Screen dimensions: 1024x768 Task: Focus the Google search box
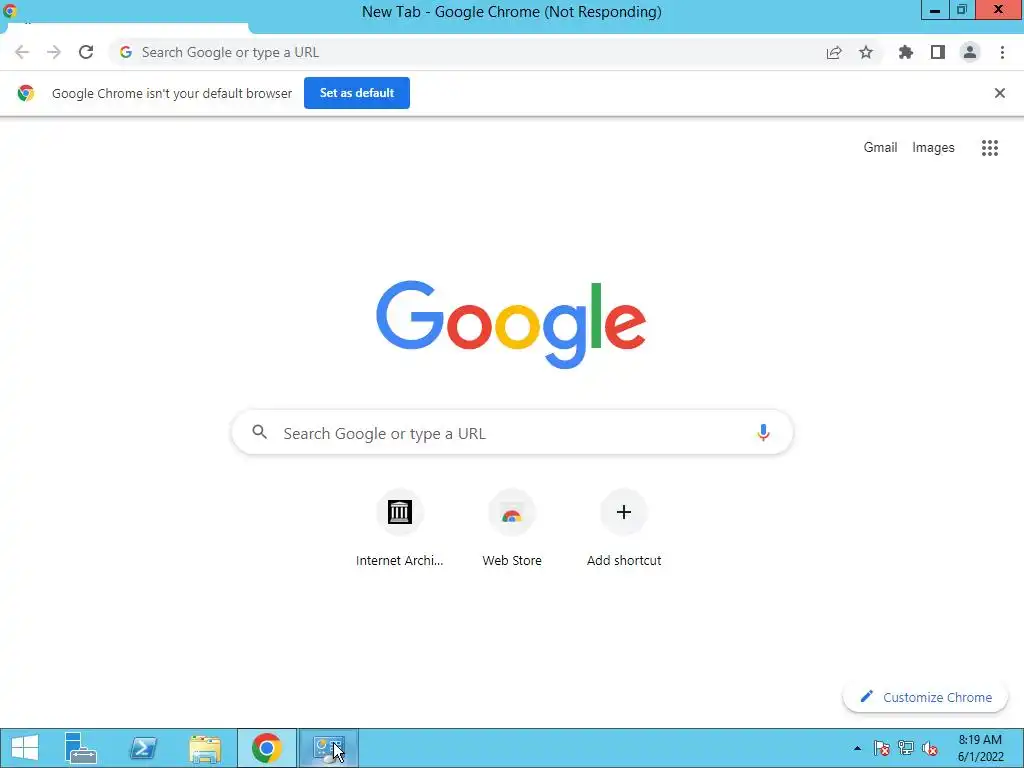[512, 432]
